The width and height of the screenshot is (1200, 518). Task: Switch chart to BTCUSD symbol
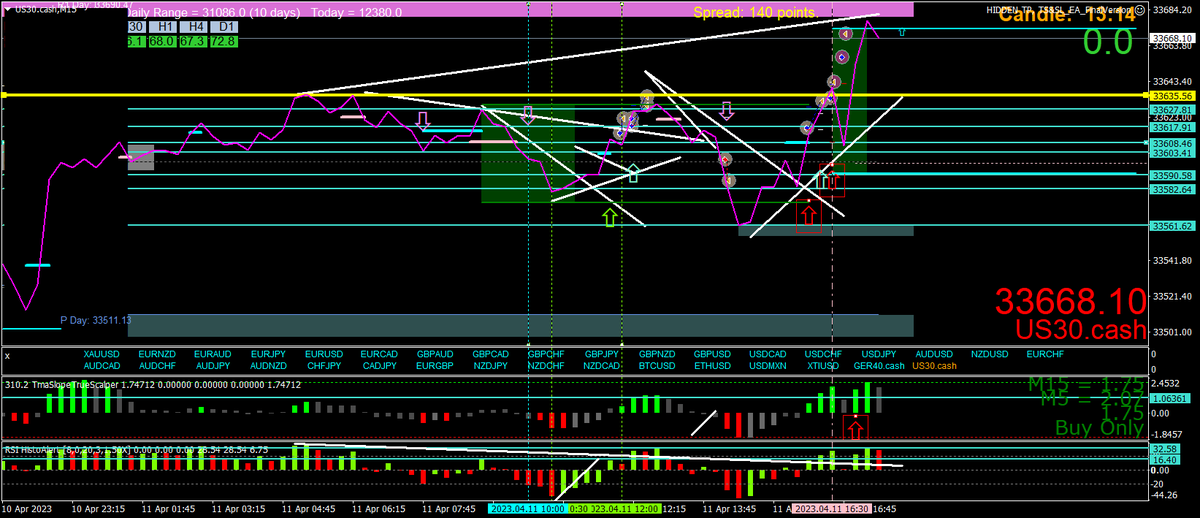click(x=657, y=366)
